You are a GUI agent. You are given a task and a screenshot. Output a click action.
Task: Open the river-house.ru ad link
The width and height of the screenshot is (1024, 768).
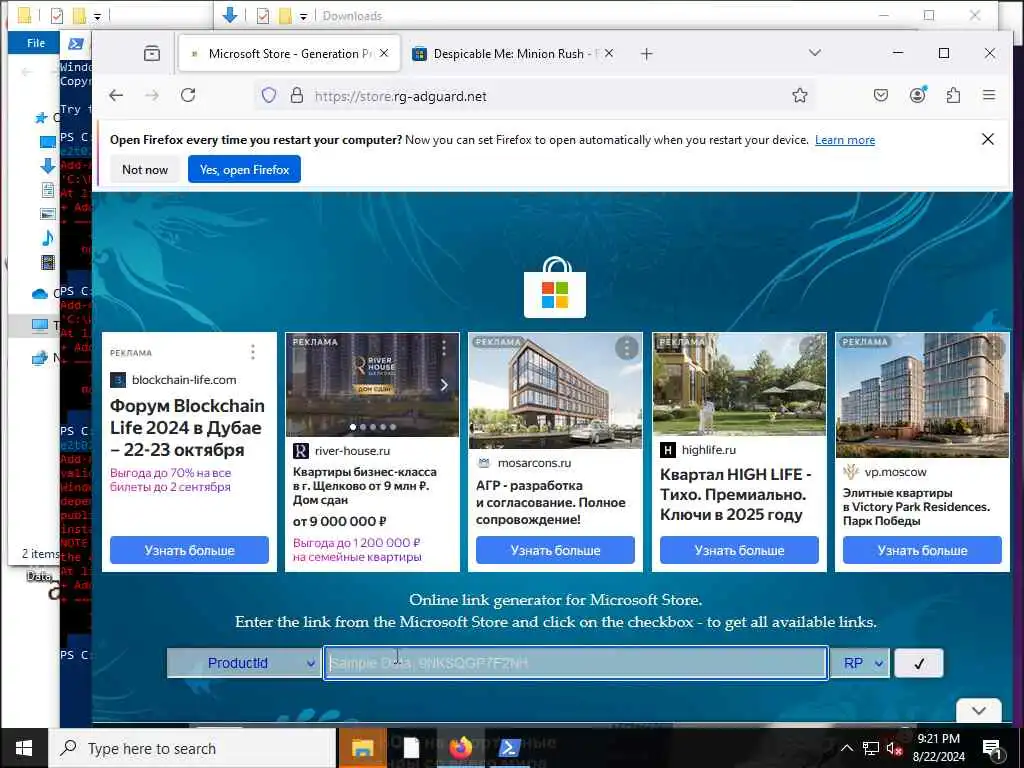352,451
